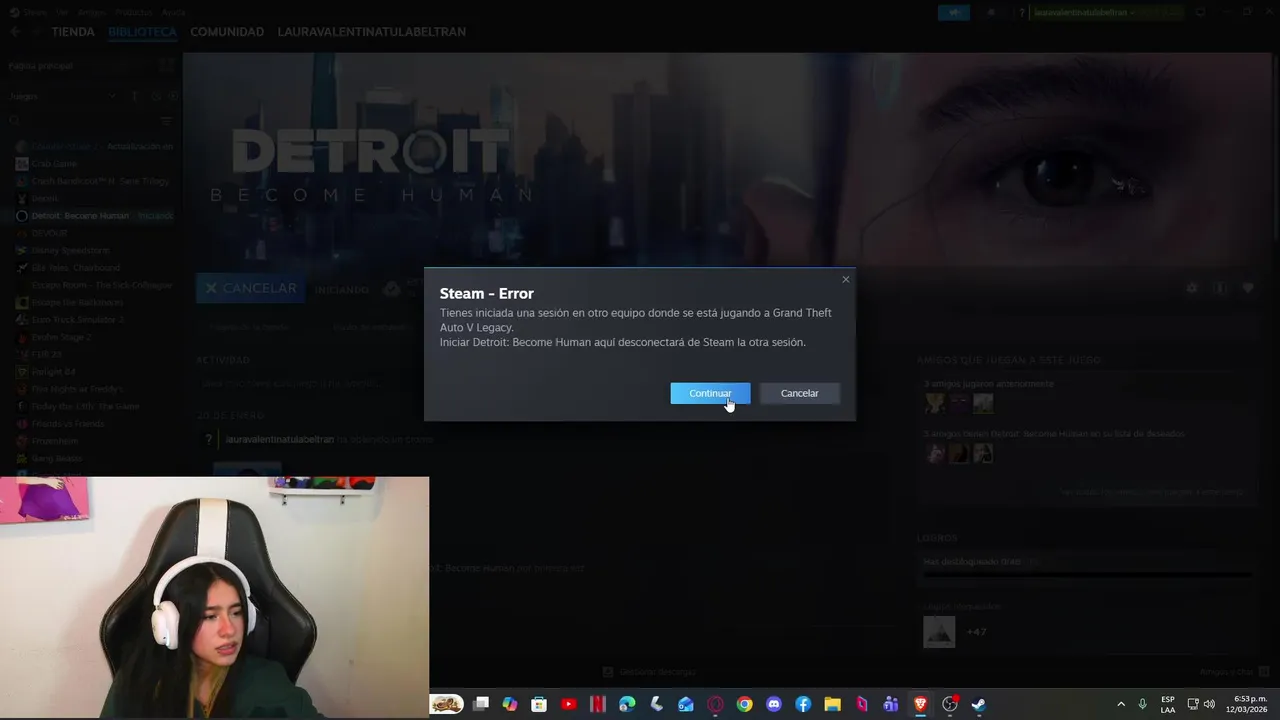This screenshot has height=720, width=1280.
Task: Open Task View from the taskbar
Action: 481,704
